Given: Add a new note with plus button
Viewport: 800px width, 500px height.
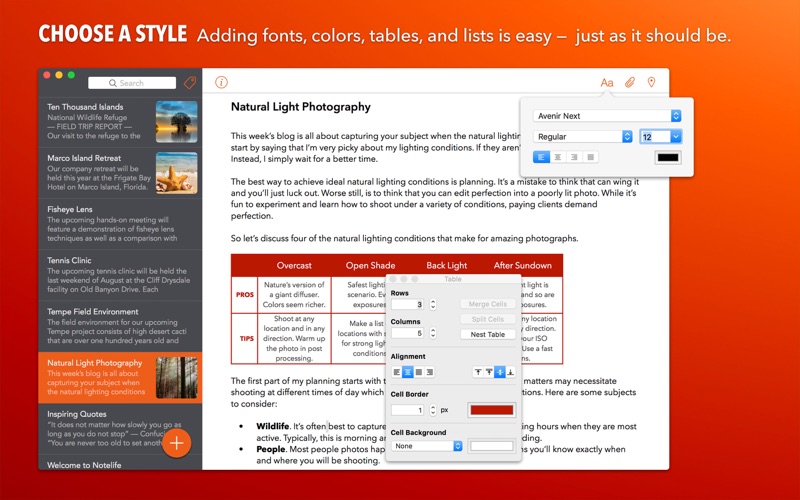Looking at the screenshot, I should [177, 443].
